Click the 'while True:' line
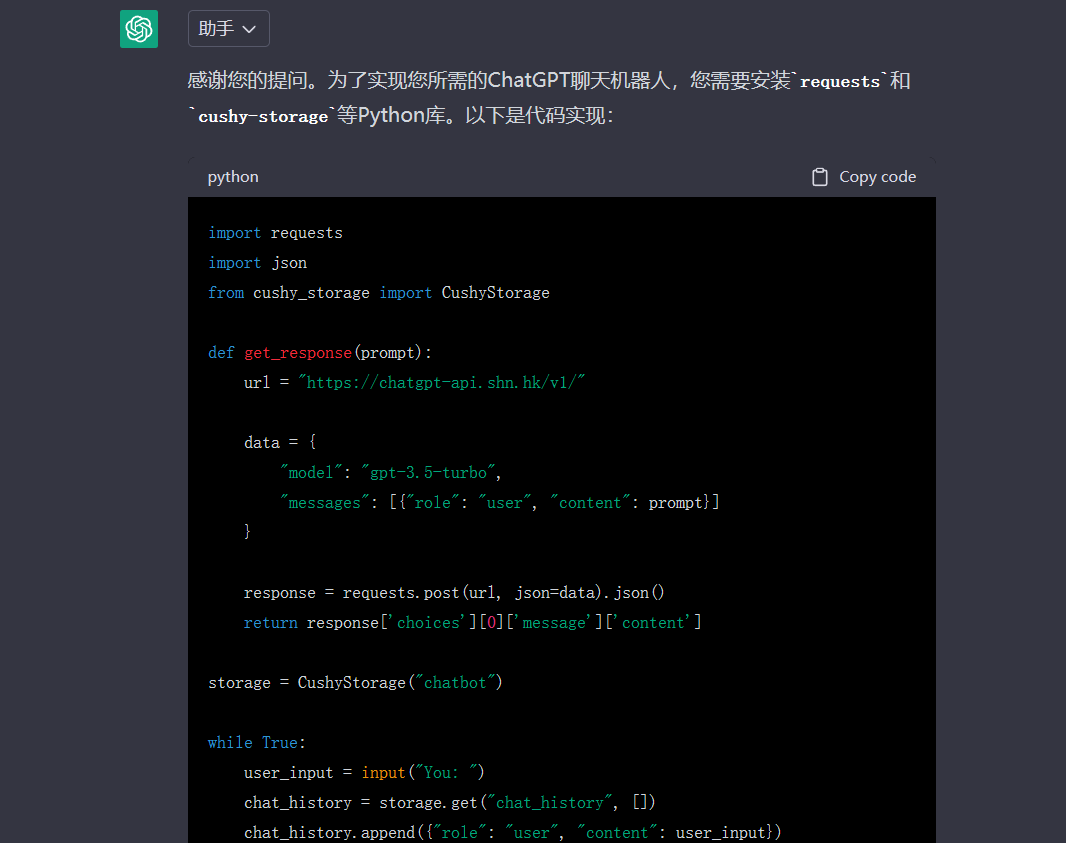This screenshot has height=843, width=1066. 257,742
